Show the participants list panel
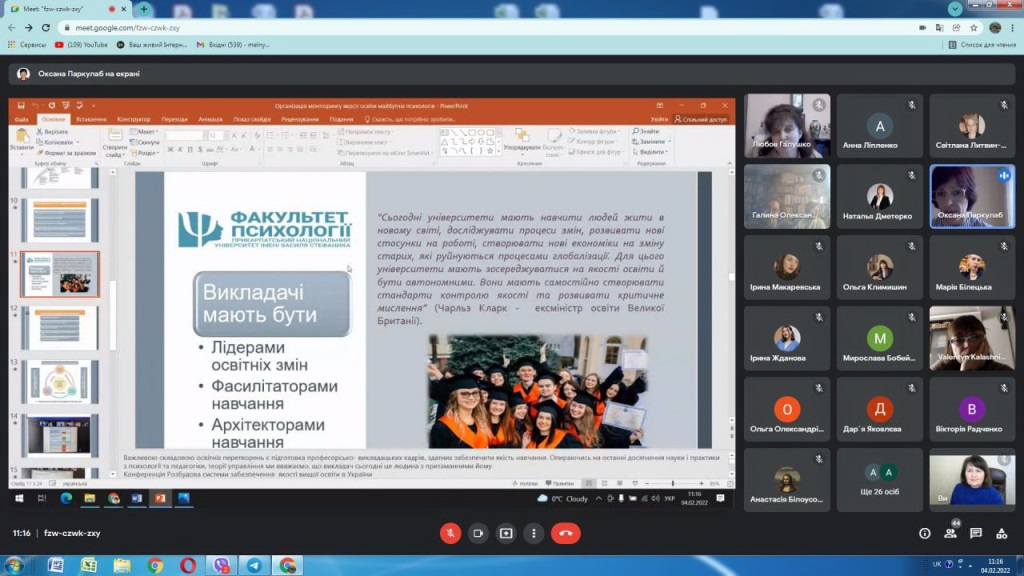Viewport: 1024px width, 576px height. [x=950, y=533]
